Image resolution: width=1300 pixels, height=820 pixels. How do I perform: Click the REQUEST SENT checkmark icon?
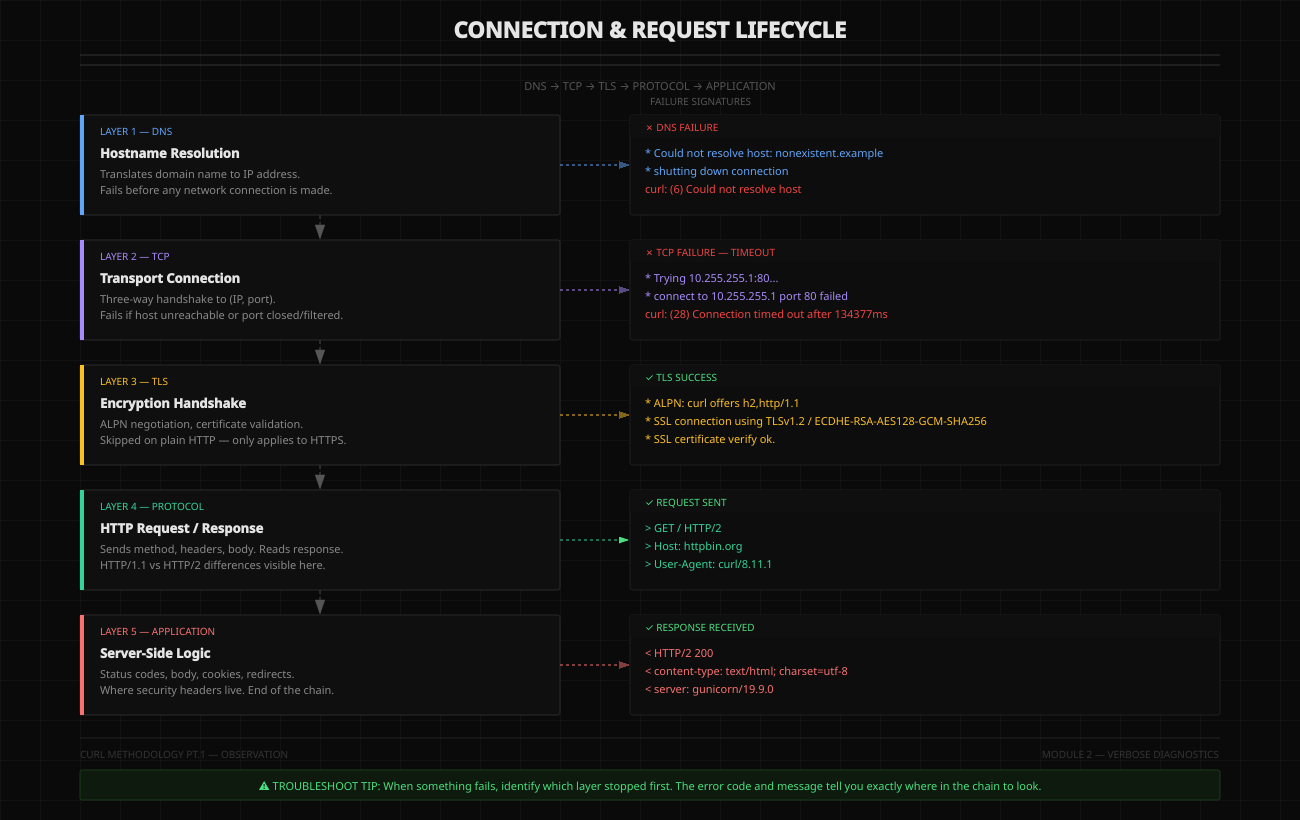click(x=649, y=502)
